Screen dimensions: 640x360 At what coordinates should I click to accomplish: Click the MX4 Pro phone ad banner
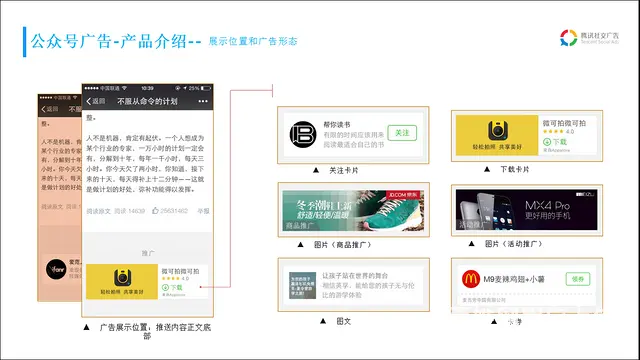coord(527,209)
